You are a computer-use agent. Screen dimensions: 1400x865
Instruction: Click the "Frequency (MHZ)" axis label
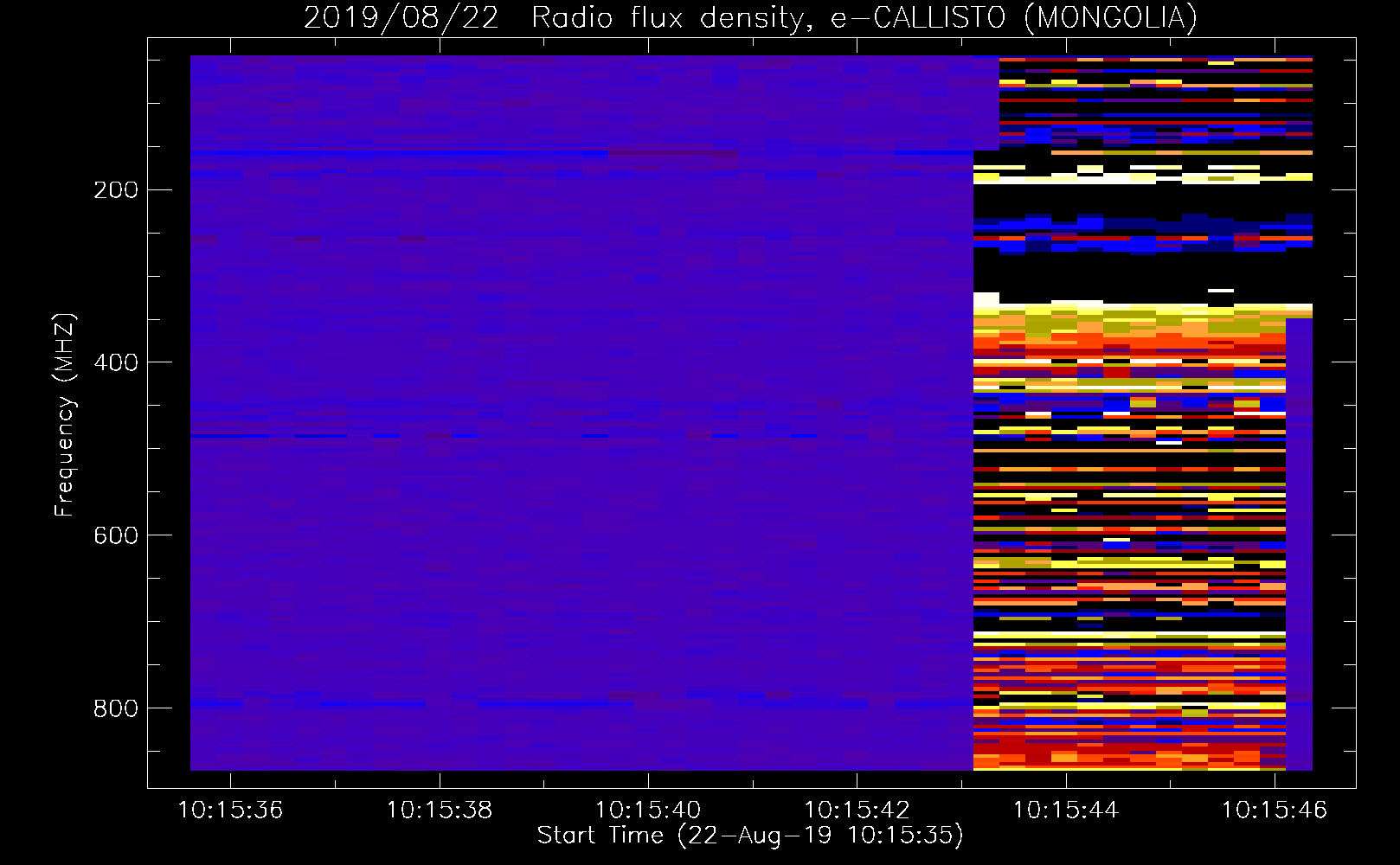[65, 415]
